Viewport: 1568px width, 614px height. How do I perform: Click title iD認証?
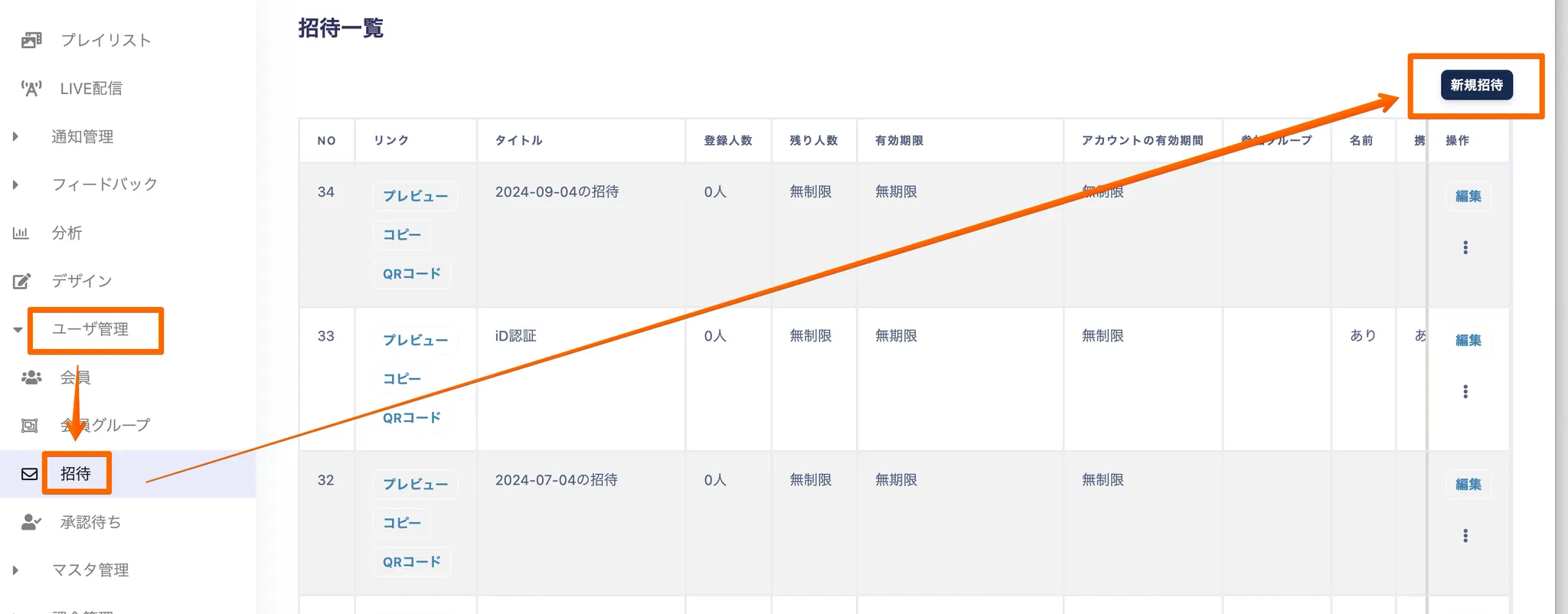516,336
